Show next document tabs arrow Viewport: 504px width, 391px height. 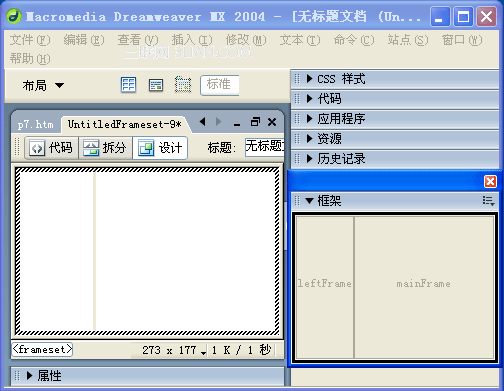pos(218,122)
